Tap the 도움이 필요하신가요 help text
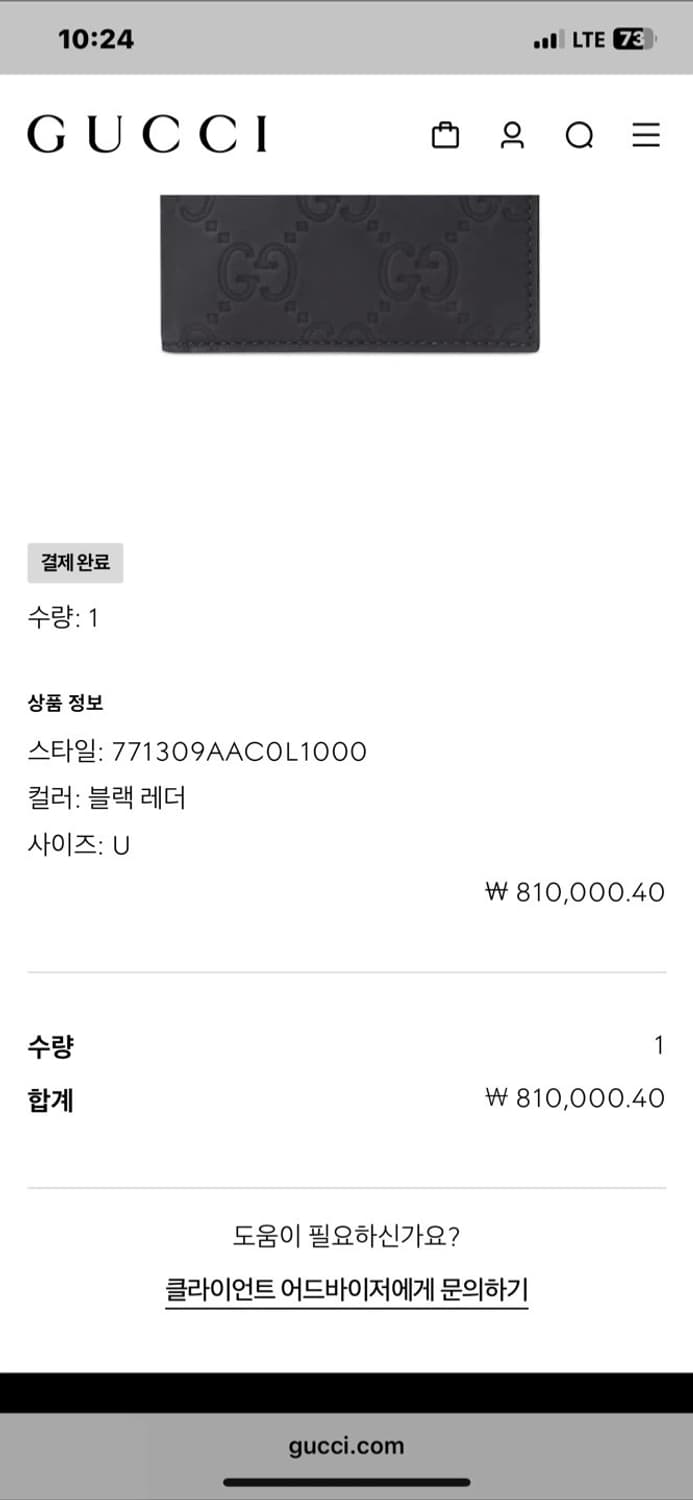693x1500 pixels. 346,1237
